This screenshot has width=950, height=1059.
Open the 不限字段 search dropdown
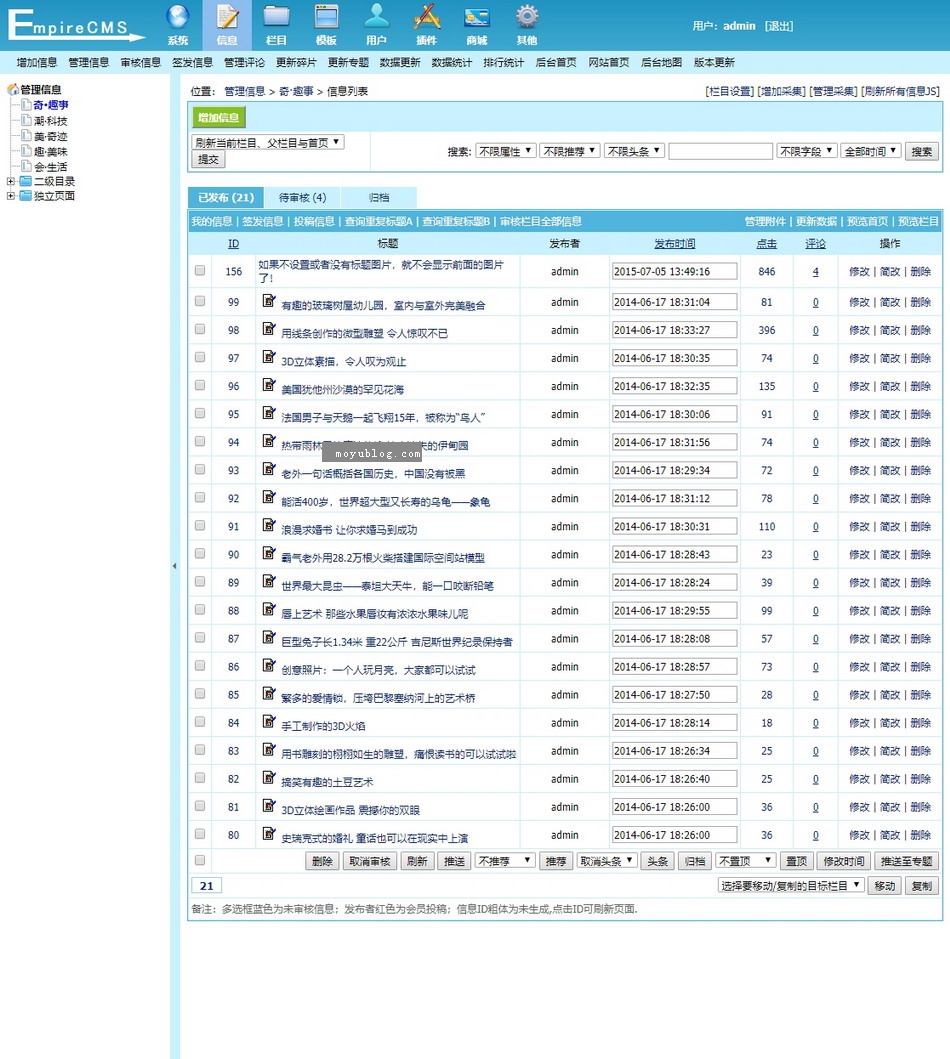pos(807,151)
